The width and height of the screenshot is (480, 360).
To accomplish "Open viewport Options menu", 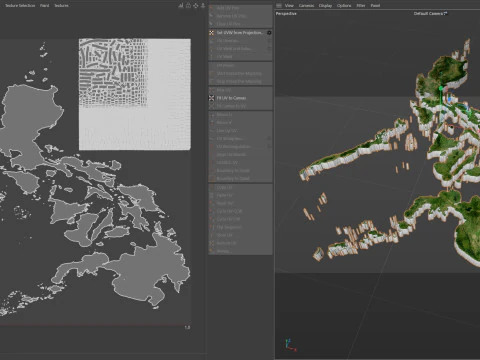I will tap(344, 6).
